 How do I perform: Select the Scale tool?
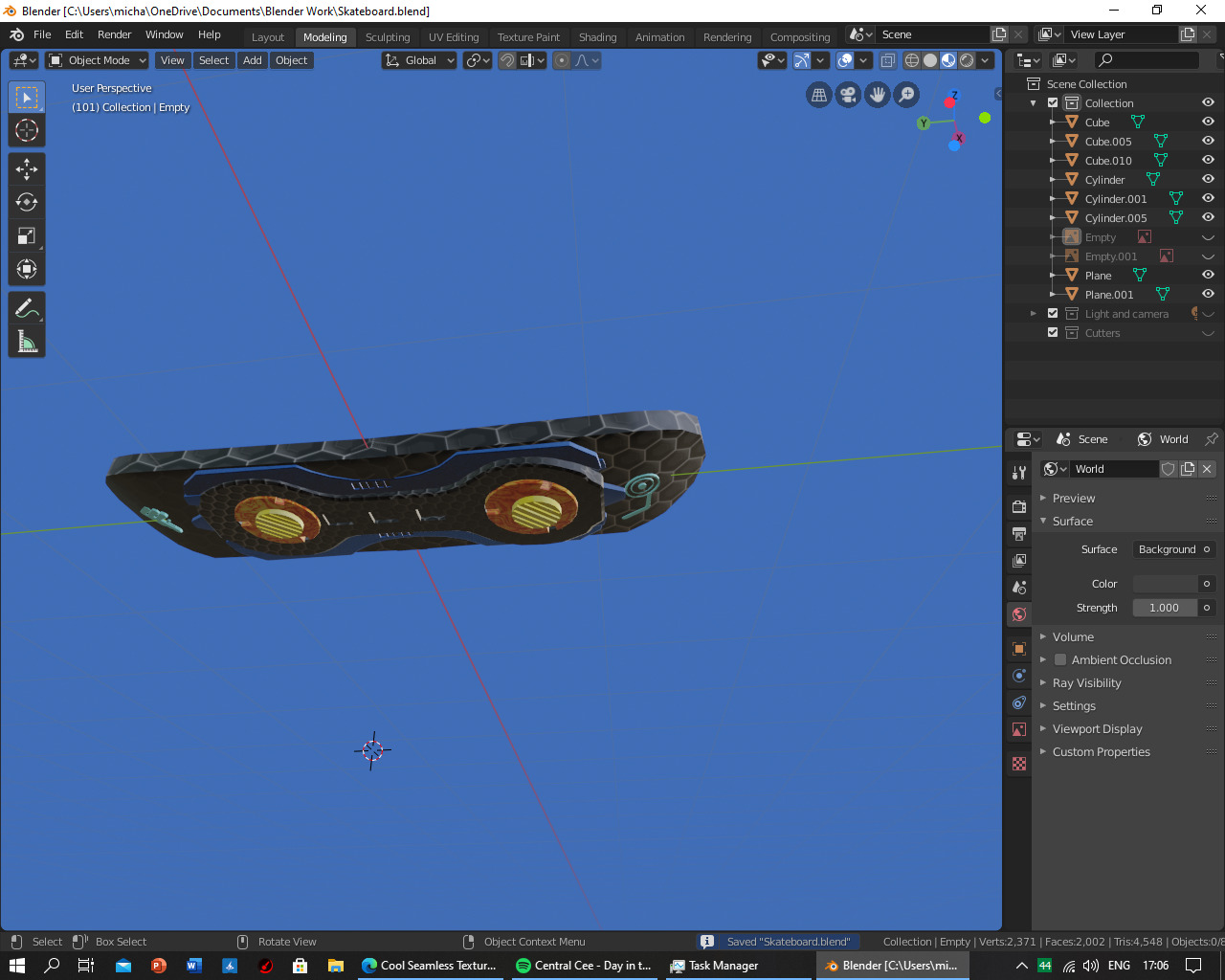click(27, 235)
